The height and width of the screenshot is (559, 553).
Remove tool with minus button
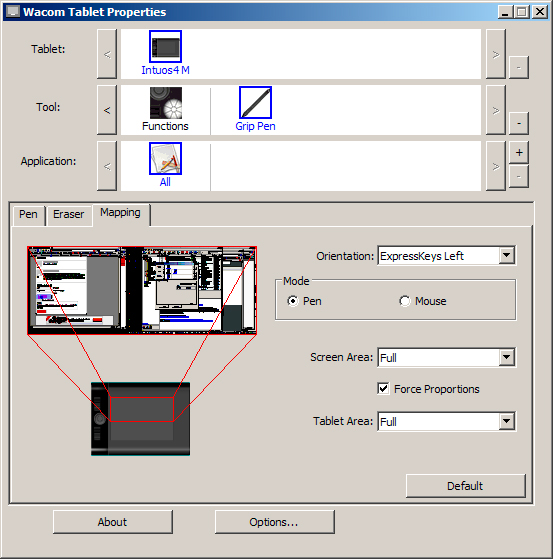point(518,123)
